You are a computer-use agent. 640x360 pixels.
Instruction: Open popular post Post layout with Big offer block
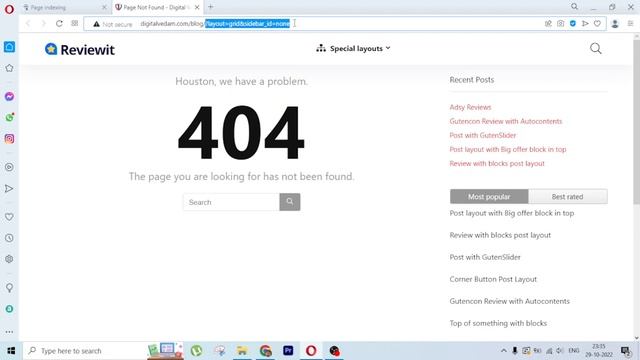click(511, 213)
